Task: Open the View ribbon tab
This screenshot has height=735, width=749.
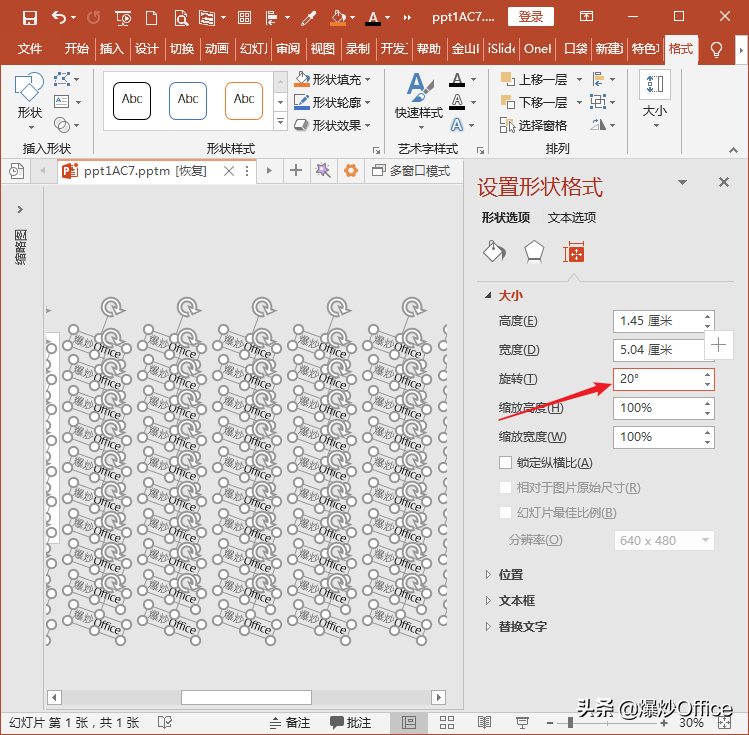Action: (322, 49)
